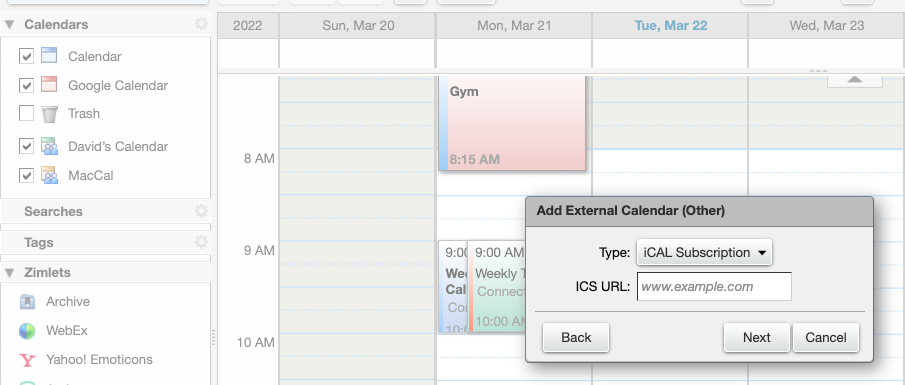The width and height of the screenshot is (905, 385).
Task: Click the MacCal shared calendar icon
Action: (x=49, y=175)
